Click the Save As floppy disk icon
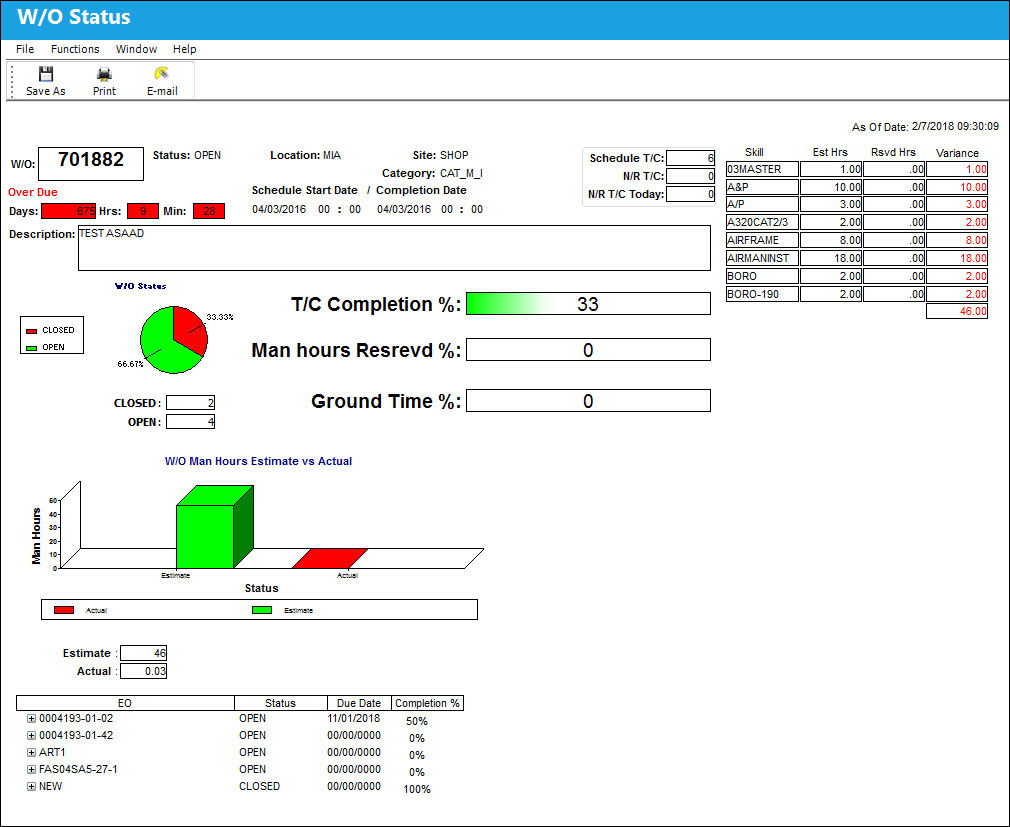Viewport: 1010px width, 827px height. coord(46,73)
